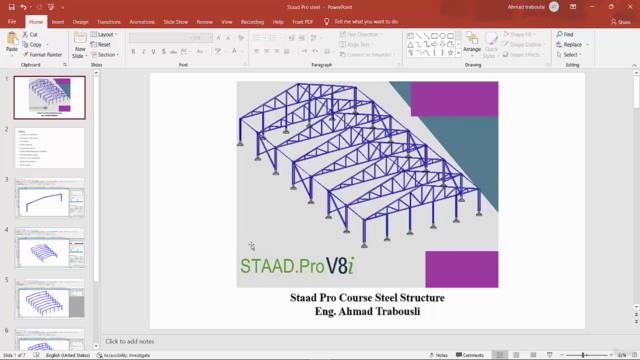Share the presentation
640x360 pixels.
pos(621,22)
